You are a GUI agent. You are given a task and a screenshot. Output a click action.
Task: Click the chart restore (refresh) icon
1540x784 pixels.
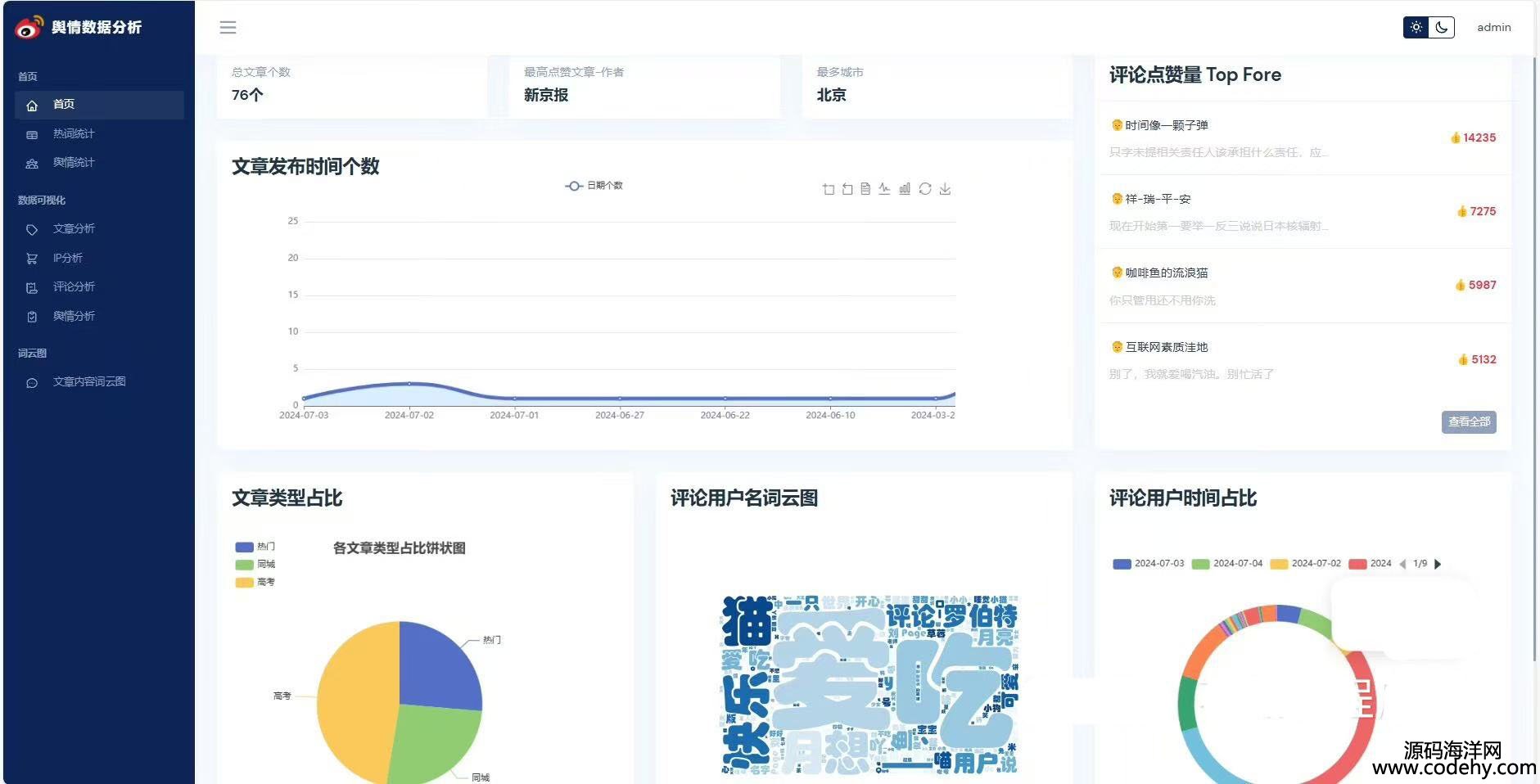point(924,189)
